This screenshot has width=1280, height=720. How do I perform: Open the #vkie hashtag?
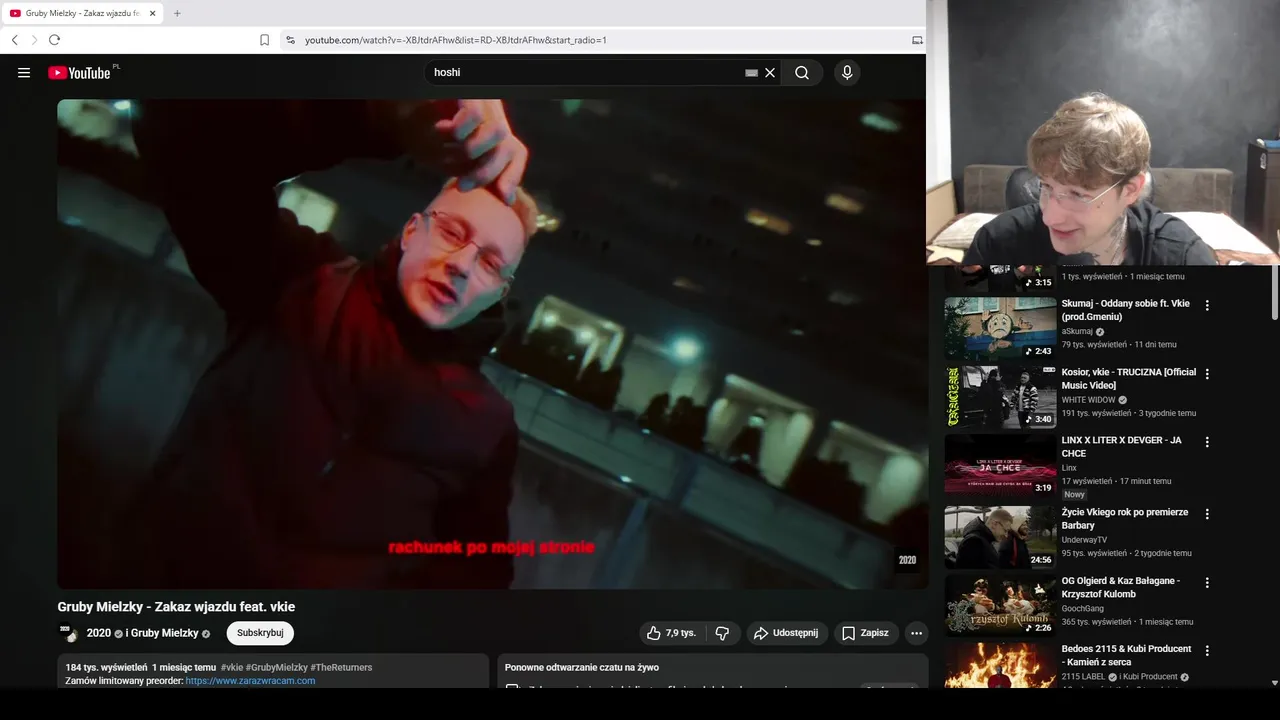point(232,667)
